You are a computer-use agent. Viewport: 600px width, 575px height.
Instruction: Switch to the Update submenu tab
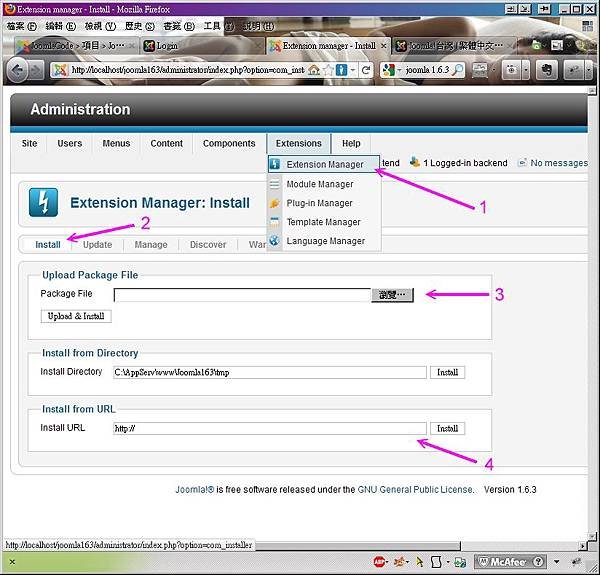tap(98, 244)
